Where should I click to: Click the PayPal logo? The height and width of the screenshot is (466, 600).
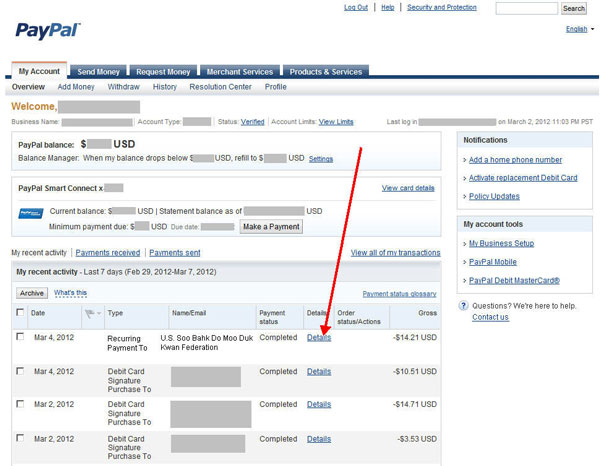tap(48, 30)
